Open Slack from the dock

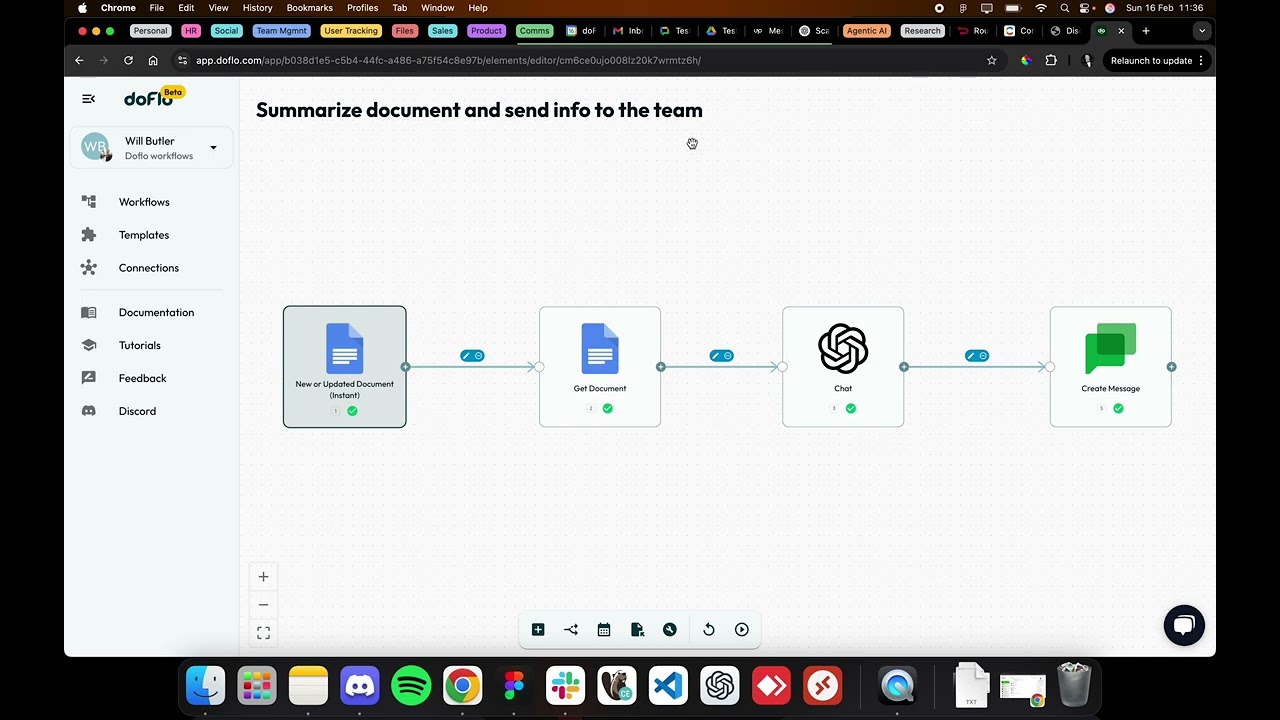click(565, 686)
